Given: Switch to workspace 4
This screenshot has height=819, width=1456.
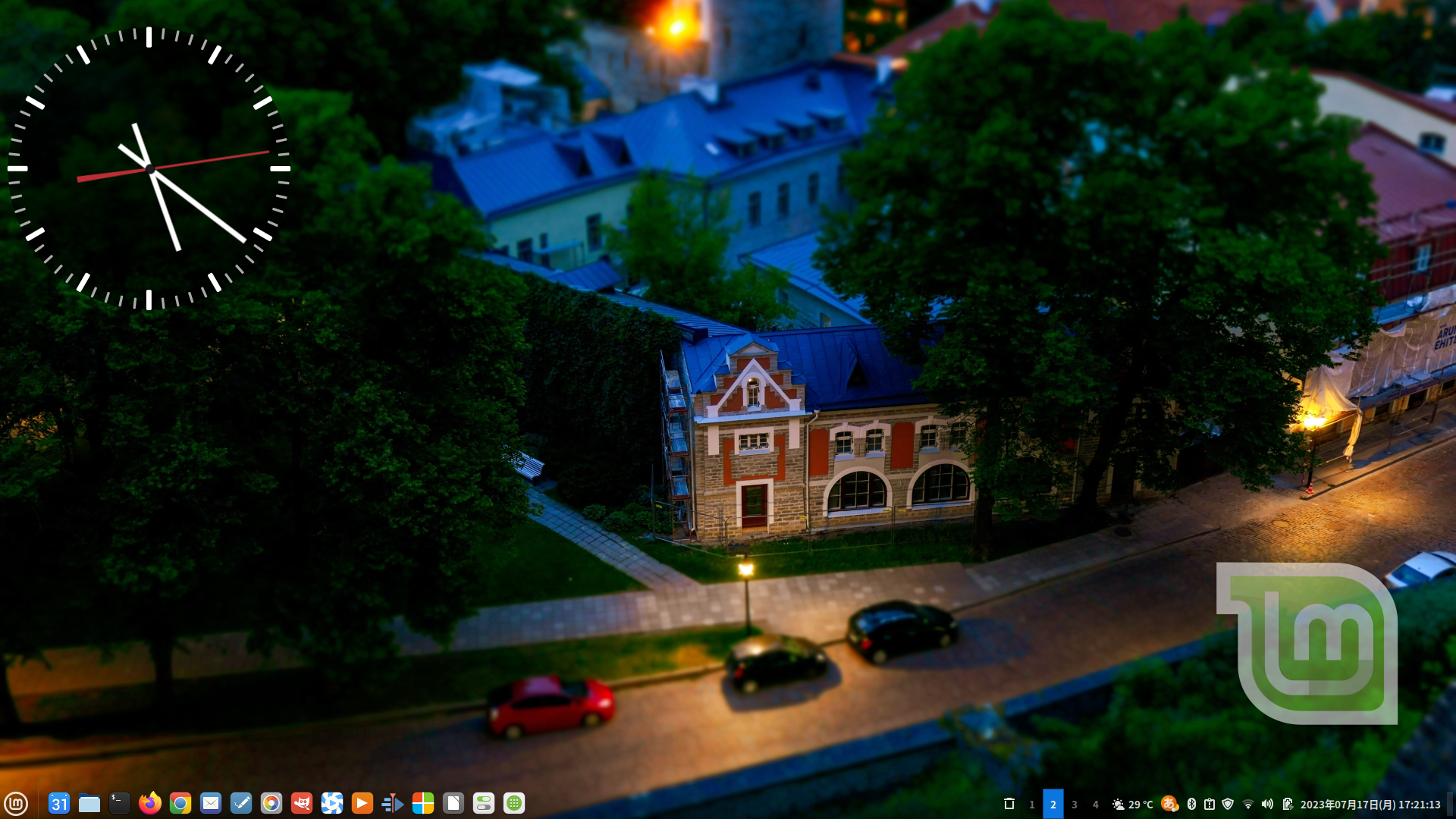Looking at the screenshot, I should [1096, 805].
